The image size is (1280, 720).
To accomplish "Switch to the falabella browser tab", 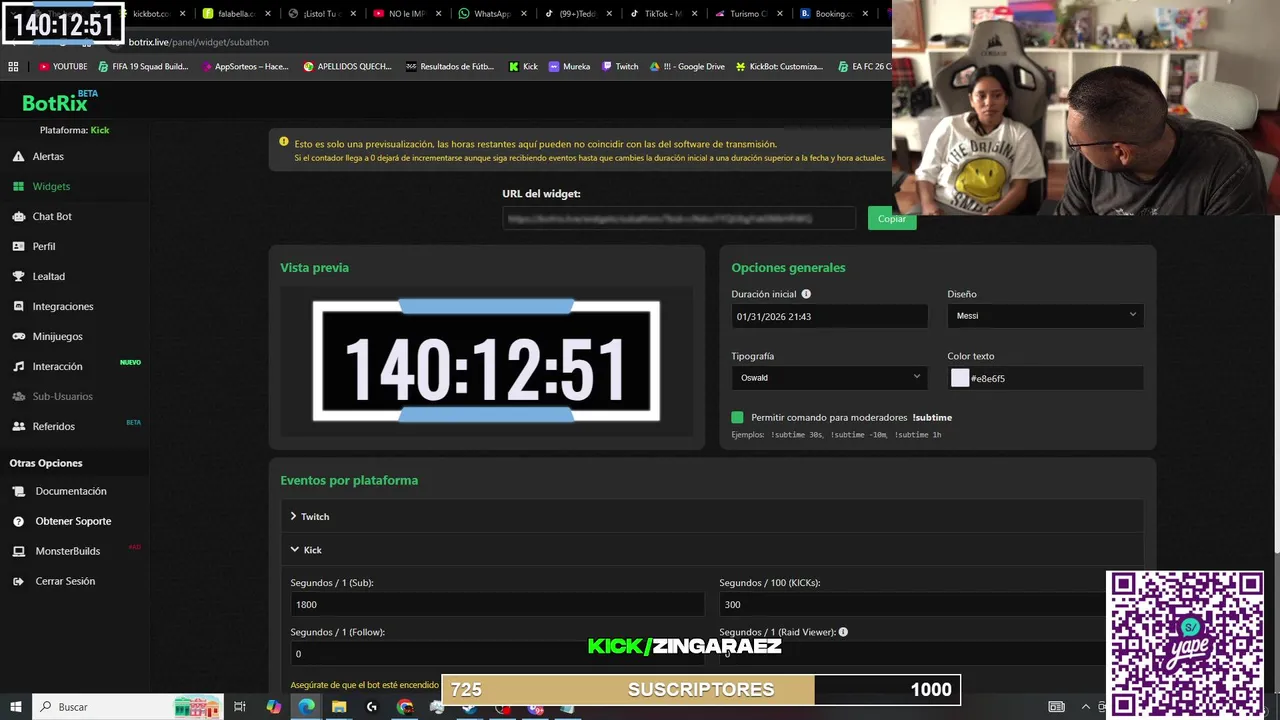I will tap(236, 14).
